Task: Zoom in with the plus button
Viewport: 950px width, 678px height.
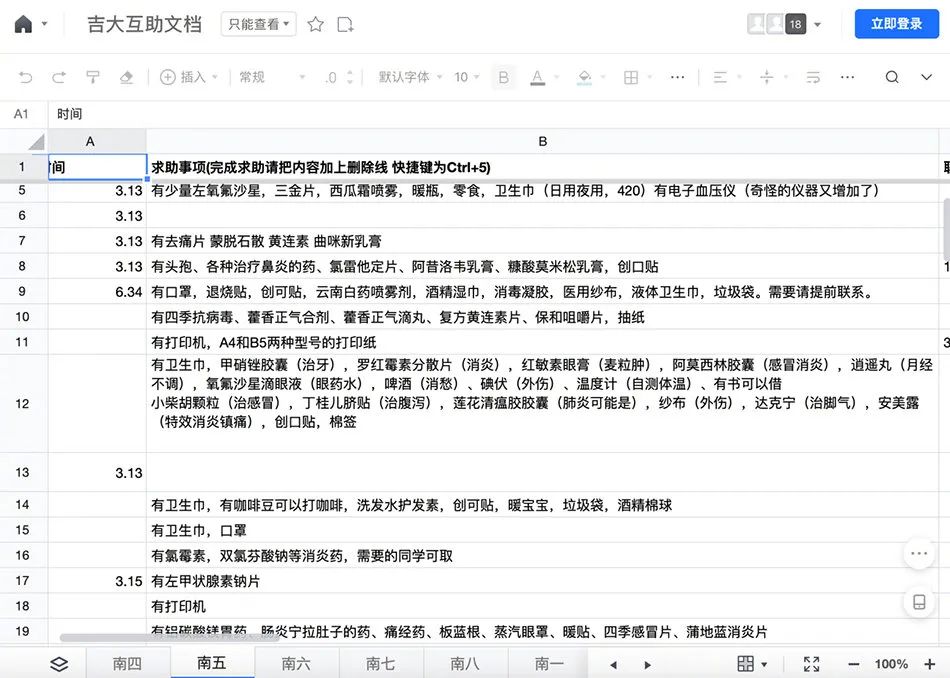Action: 929,664
